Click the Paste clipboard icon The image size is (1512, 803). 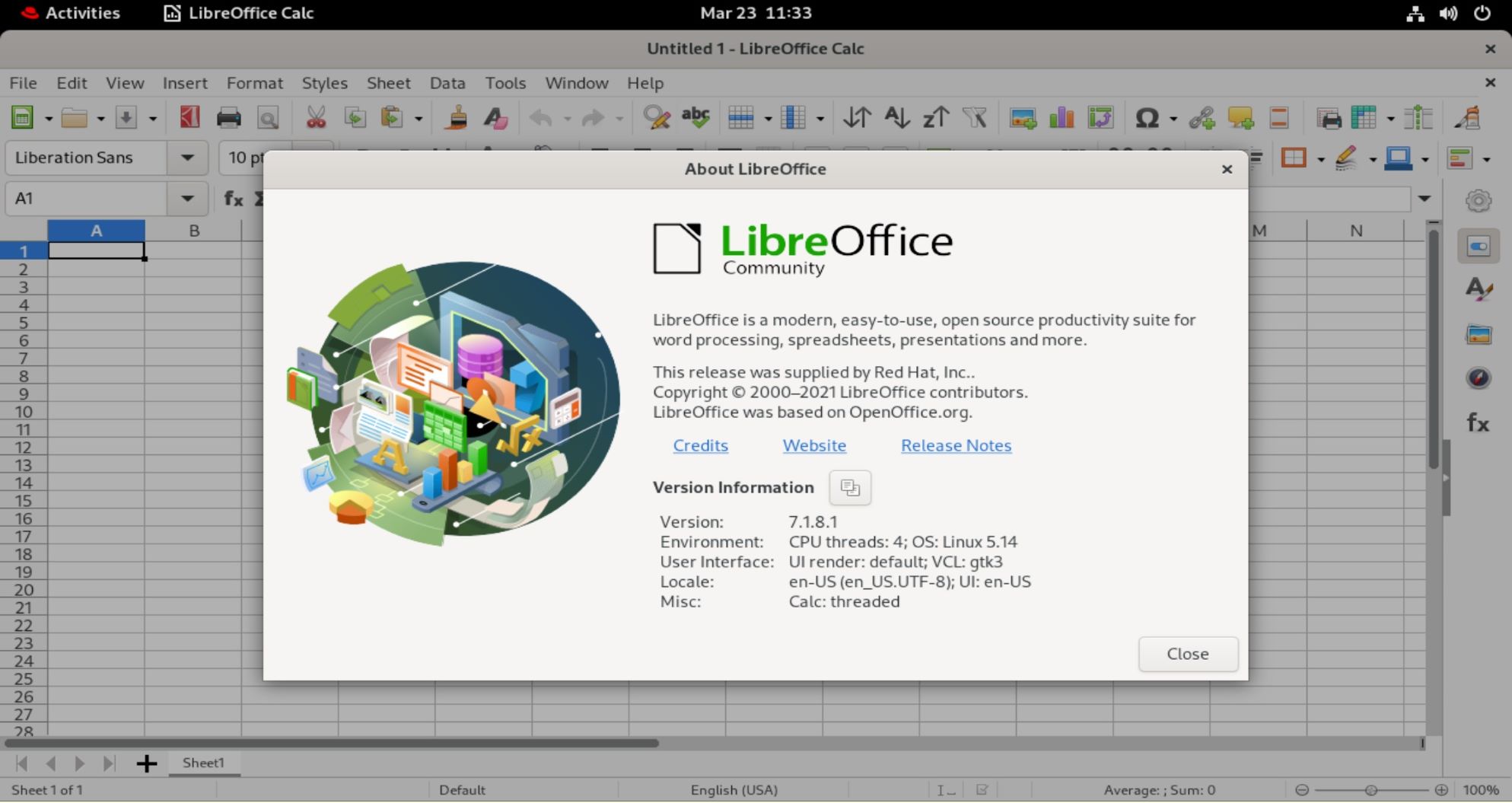click(392, 118)
